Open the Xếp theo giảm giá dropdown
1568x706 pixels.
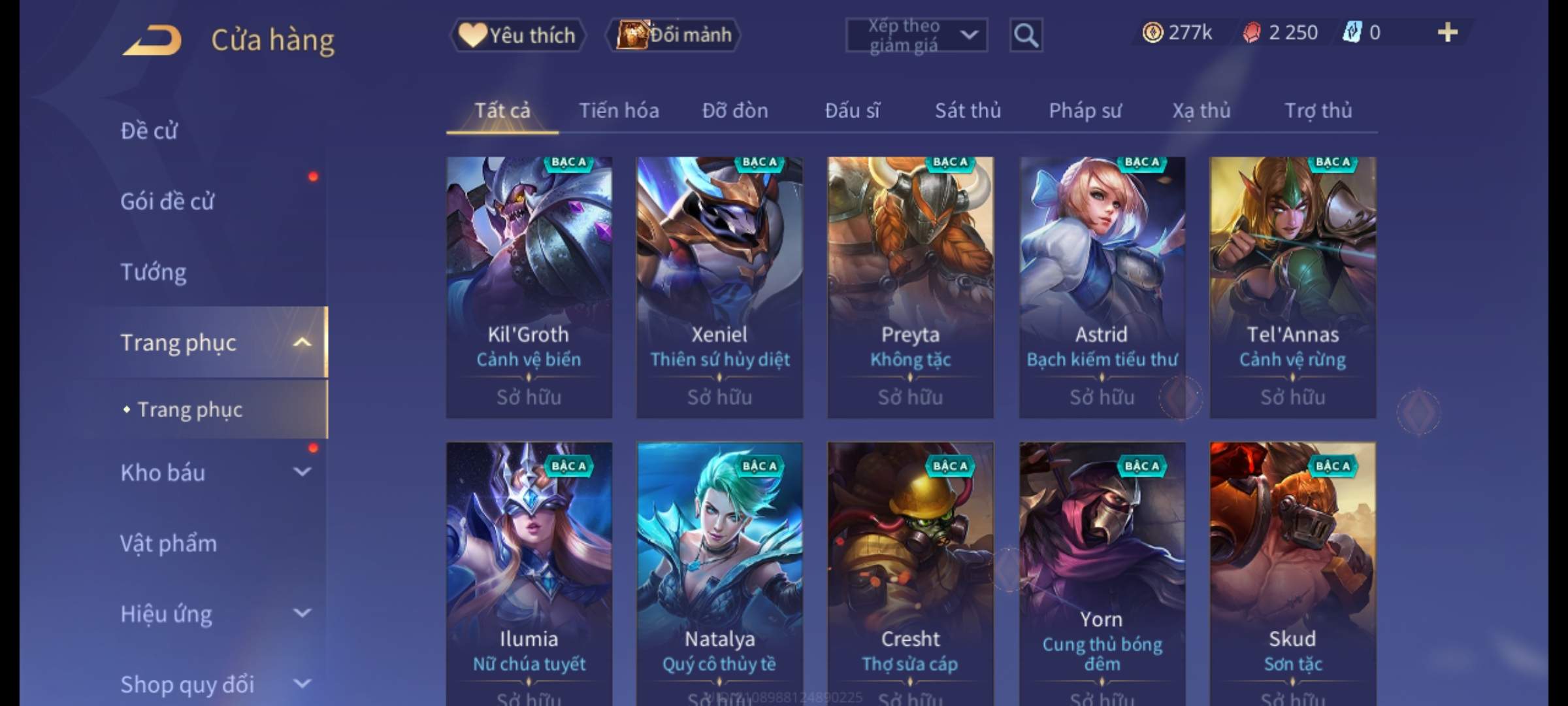[916, 35]
